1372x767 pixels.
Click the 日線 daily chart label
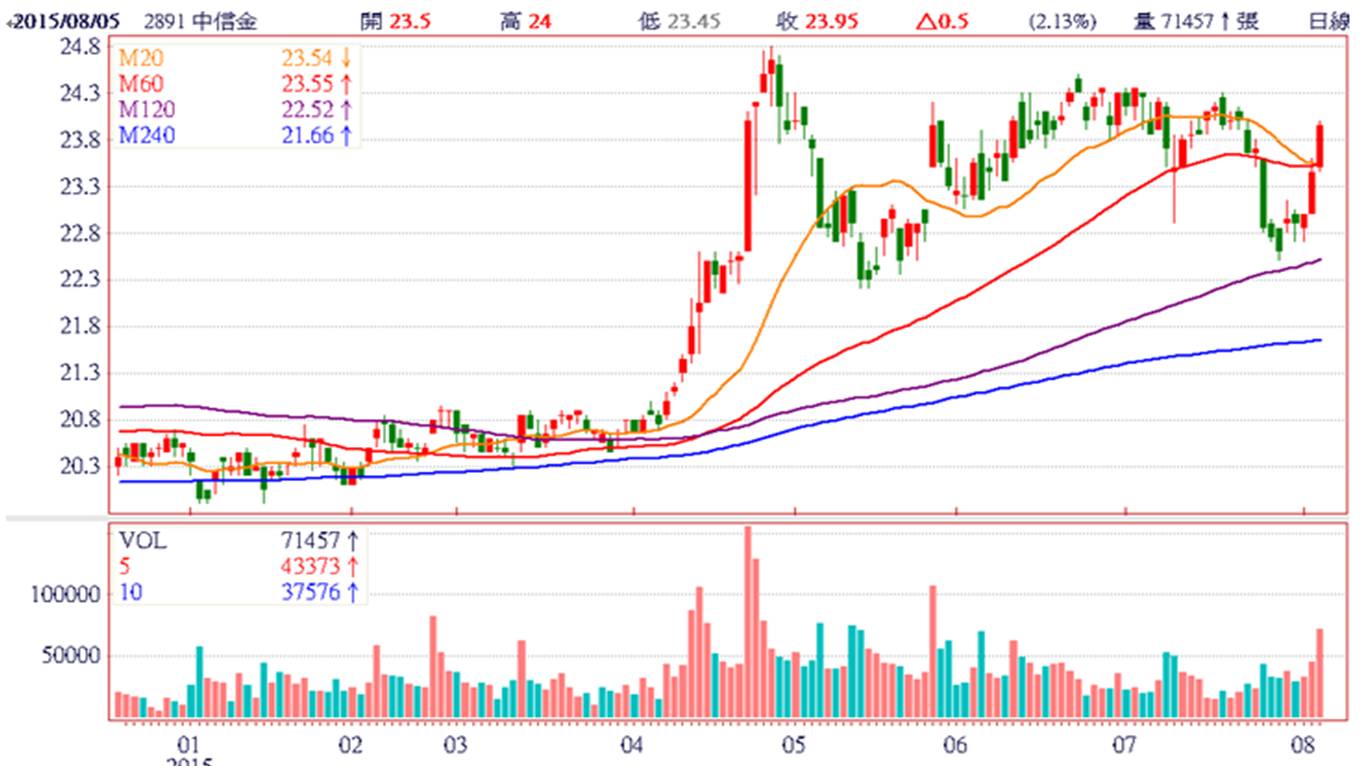pos(1335,21)
